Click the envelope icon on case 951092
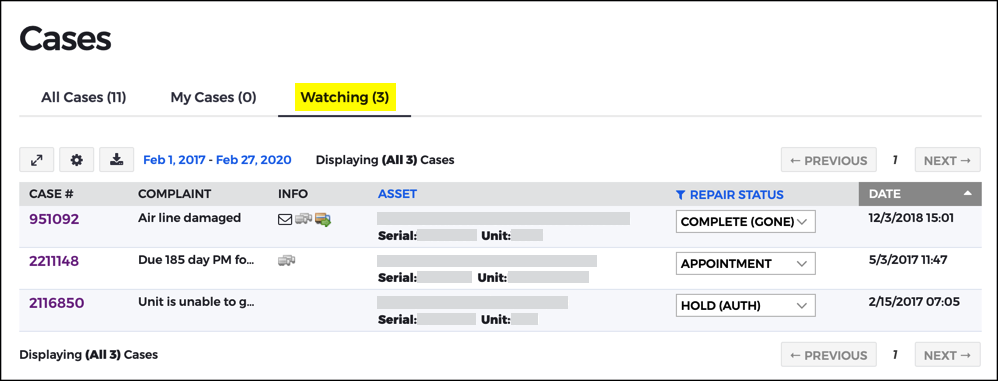 tap(285, 220)
